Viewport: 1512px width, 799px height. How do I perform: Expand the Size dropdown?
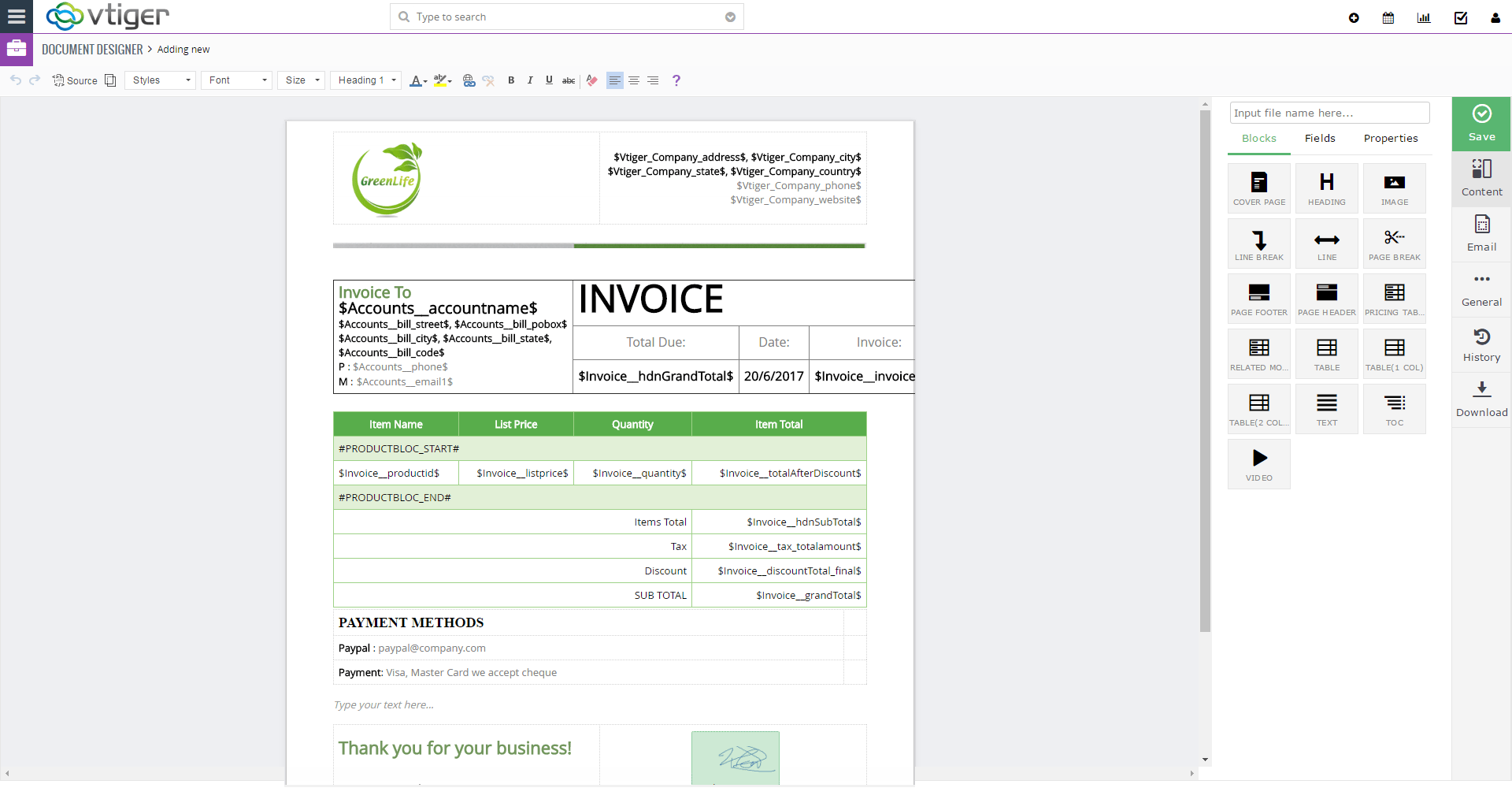[300, 80]
